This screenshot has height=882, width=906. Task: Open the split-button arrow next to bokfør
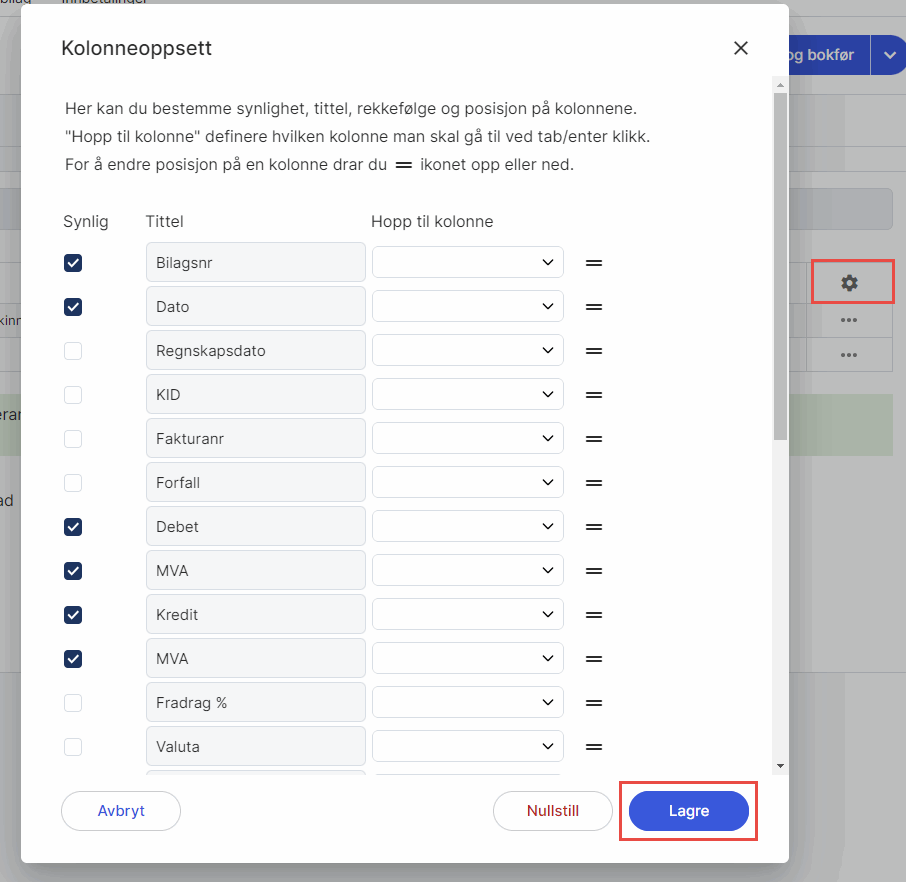pyautogui.click(x=888, y=55)
